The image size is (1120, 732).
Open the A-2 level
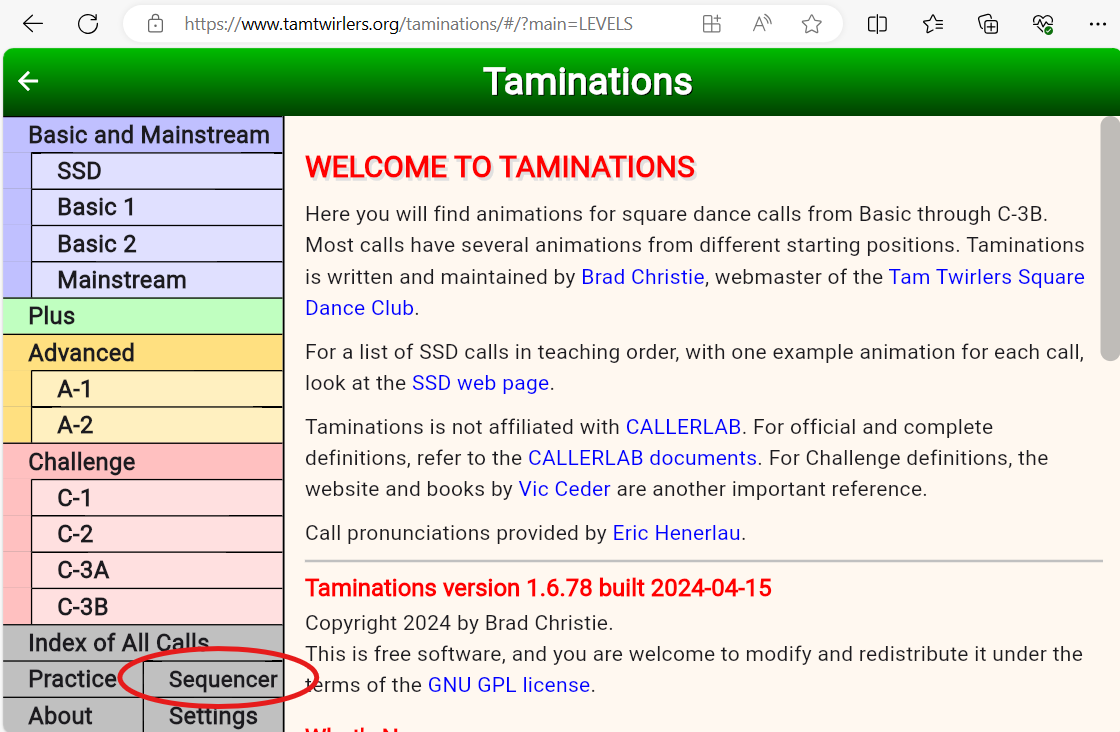[x=157, y=425]
